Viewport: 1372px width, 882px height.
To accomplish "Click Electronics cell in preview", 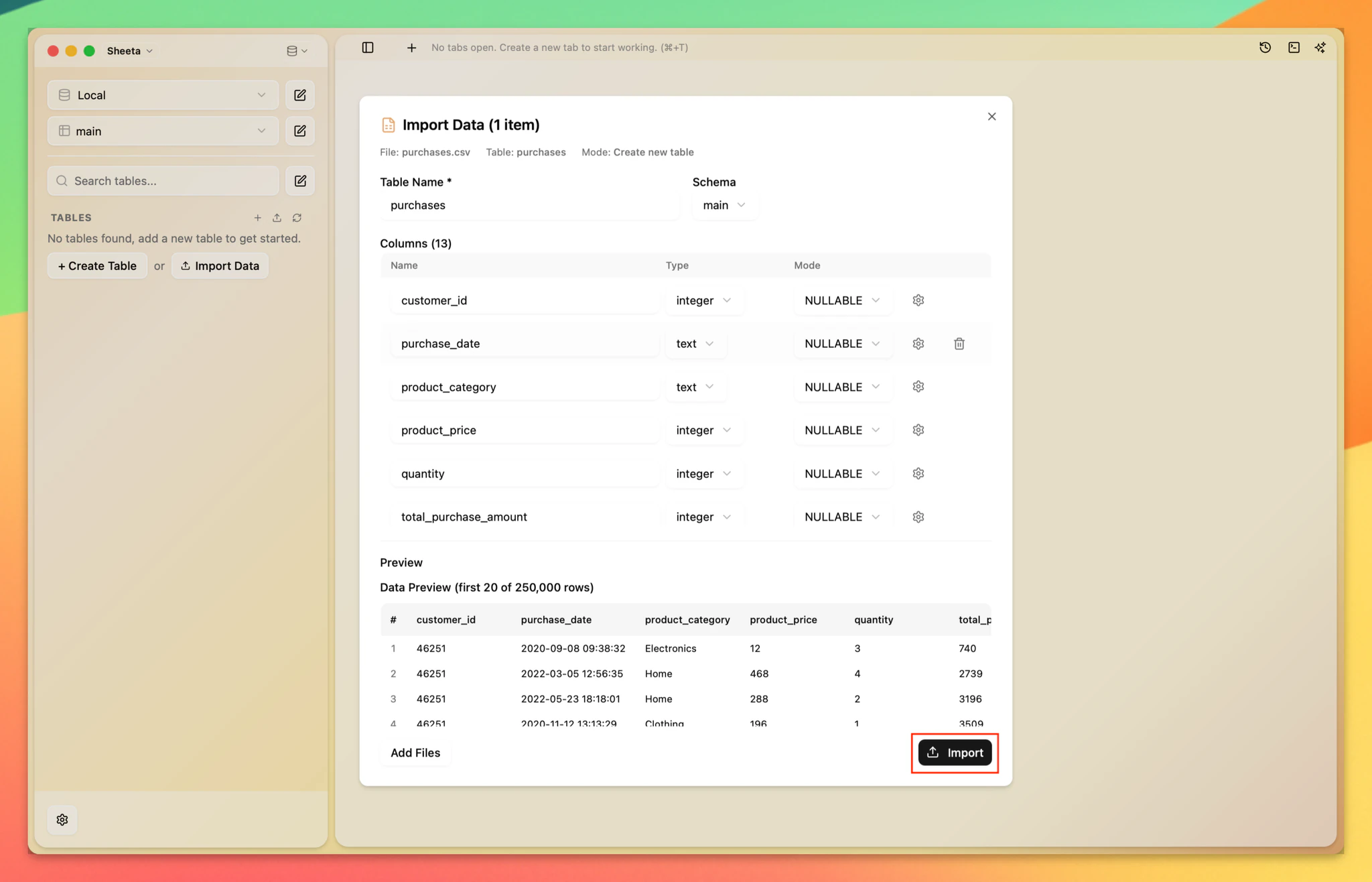I will coord(671,648).
